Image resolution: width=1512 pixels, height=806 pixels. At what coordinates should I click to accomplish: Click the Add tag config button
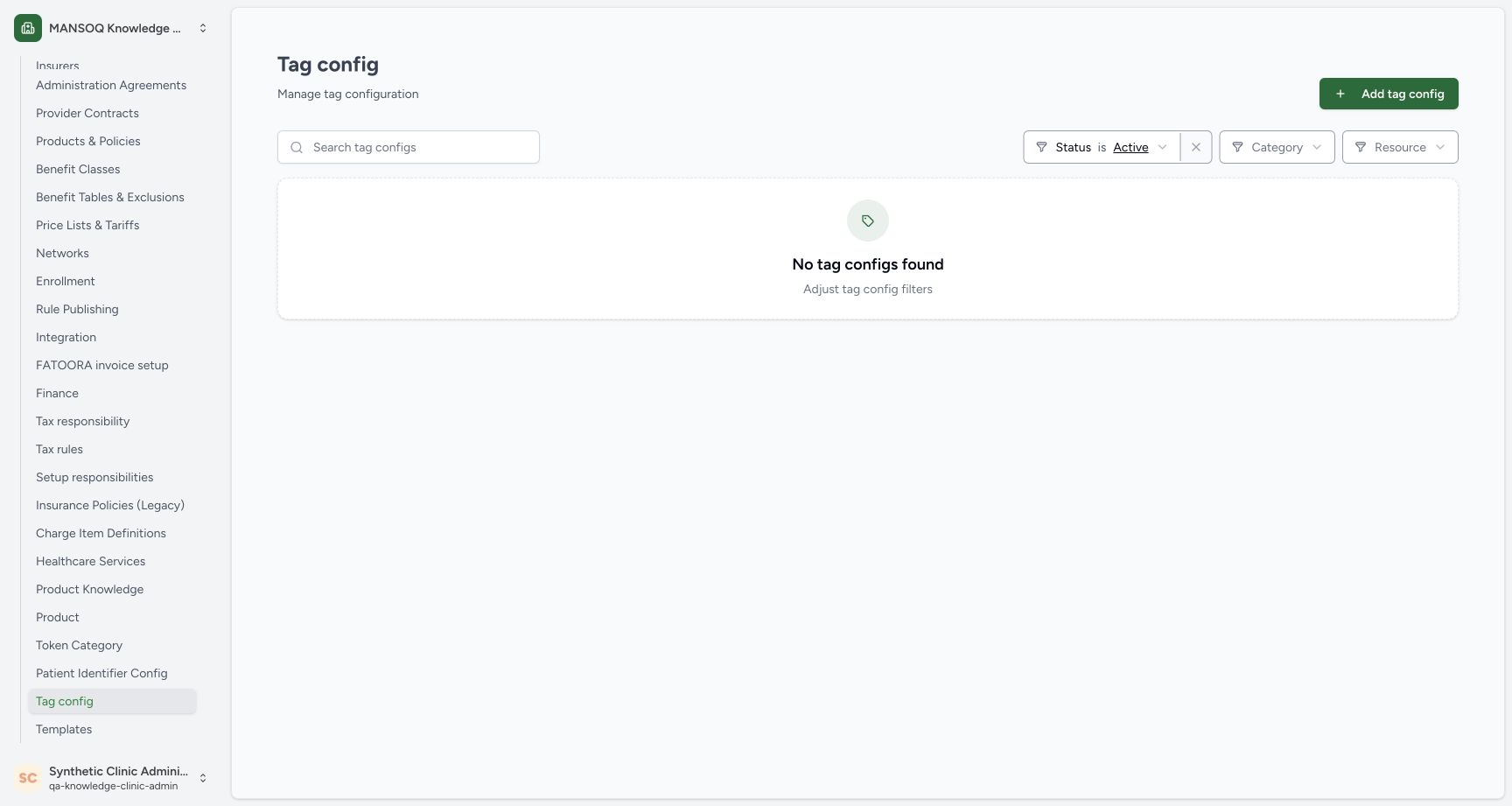coord(1389,94)
